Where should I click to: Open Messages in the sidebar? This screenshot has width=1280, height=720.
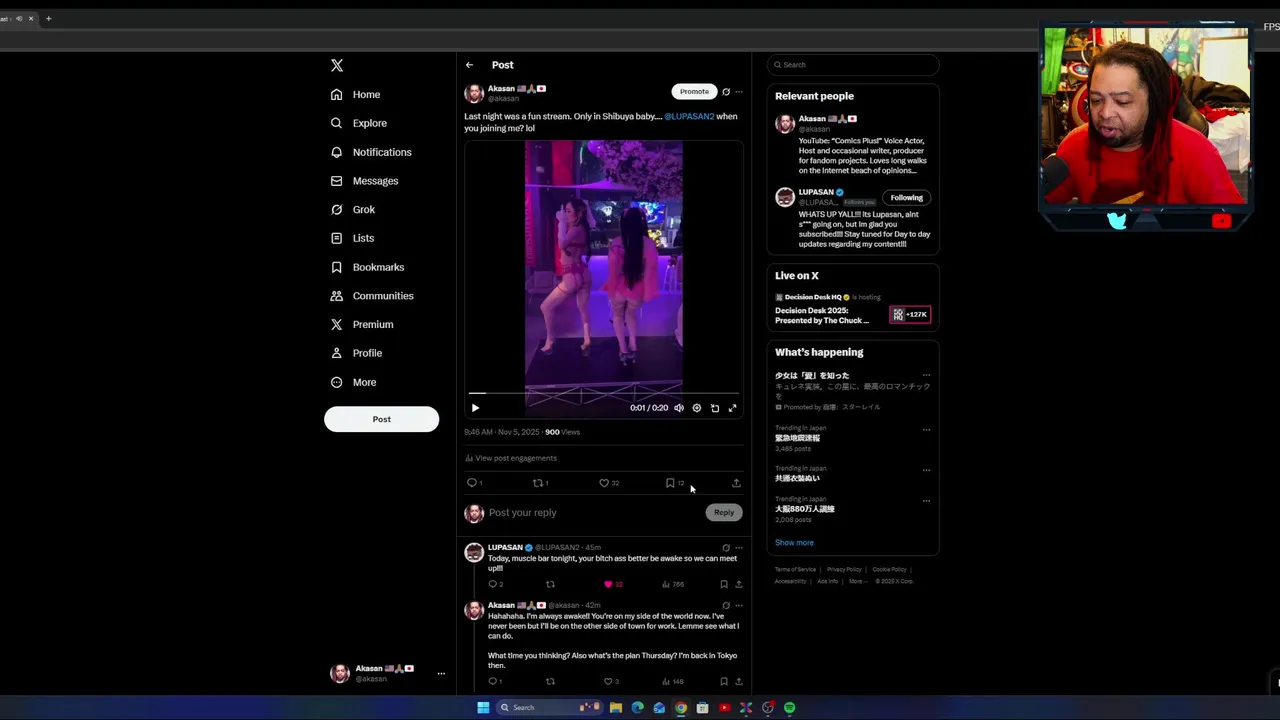click(365, 181)
